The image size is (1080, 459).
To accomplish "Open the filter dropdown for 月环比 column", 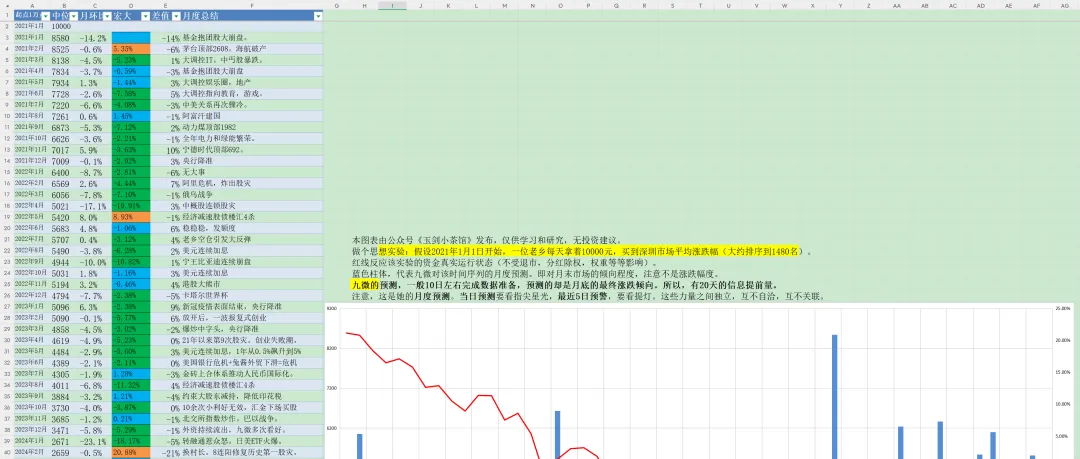I will click(x=107, y=15).
